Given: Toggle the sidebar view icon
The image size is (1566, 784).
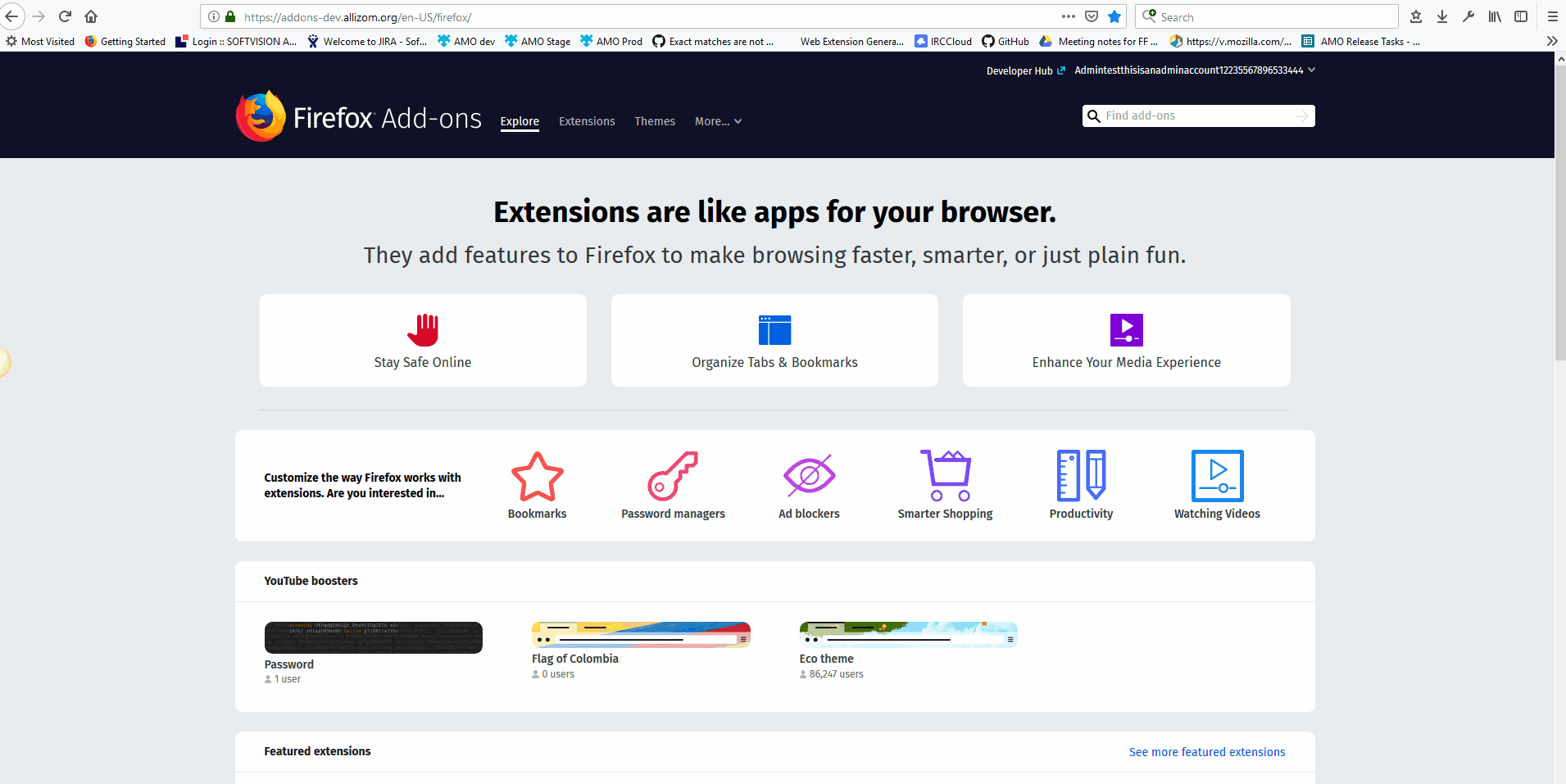Looking at the screenshot, I should [x=1521, y=16].
